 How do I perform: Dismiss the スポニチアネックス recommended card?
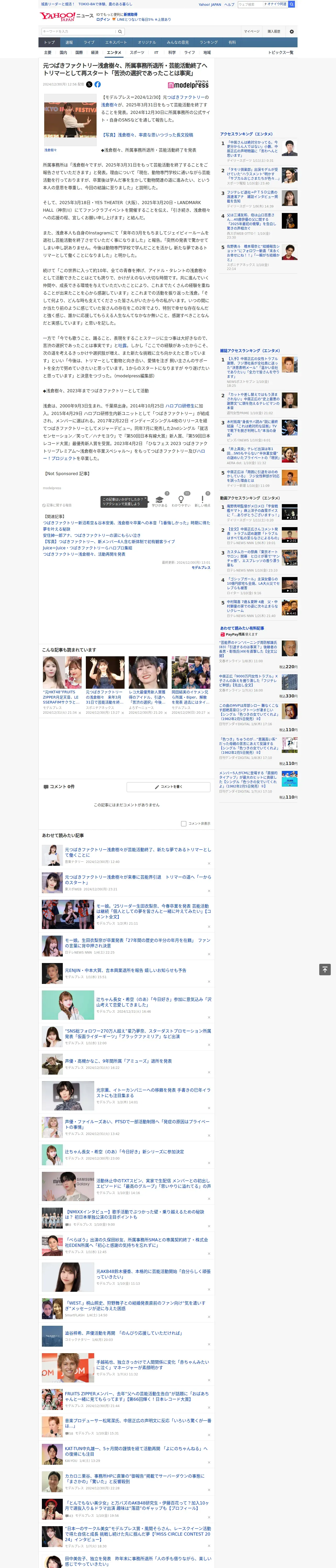tap(122, 713)
